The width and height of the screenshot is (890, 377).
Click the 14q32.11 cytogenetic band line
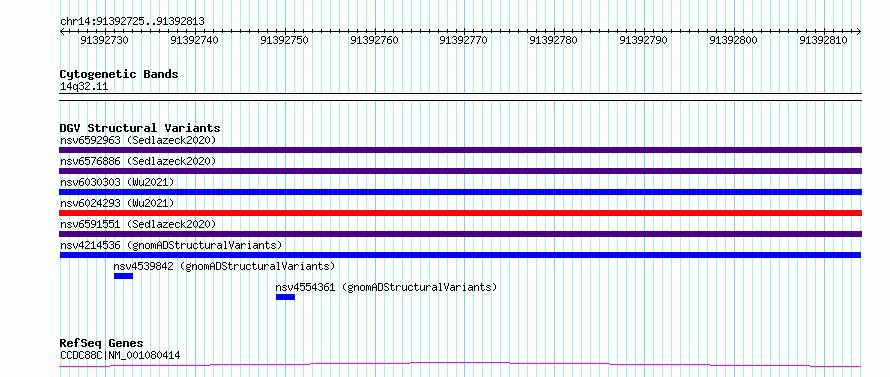(x=460, y=97)
